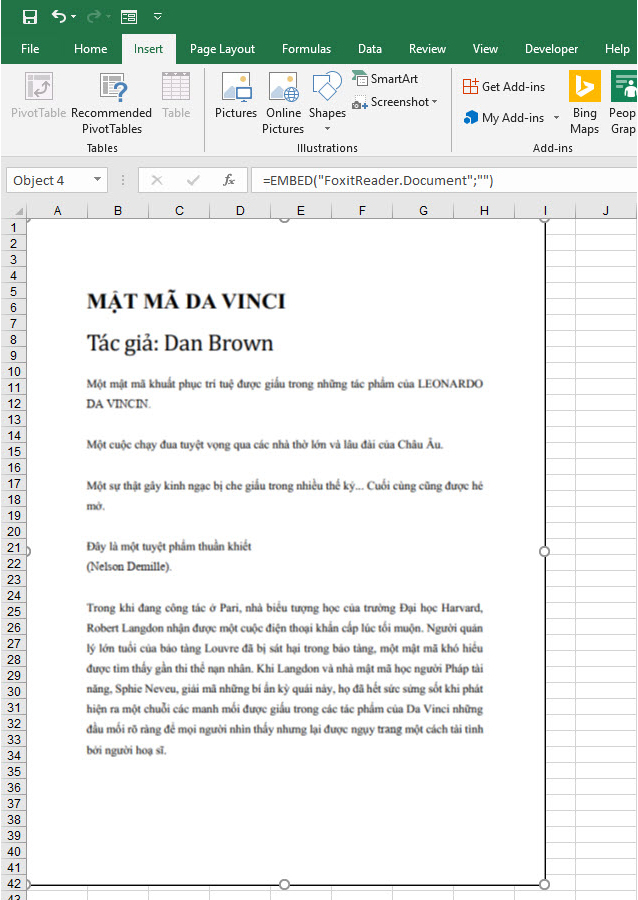Click the Insert Function fx icon
This screenshot has height=900, width=638.
(x=229, y=181)
